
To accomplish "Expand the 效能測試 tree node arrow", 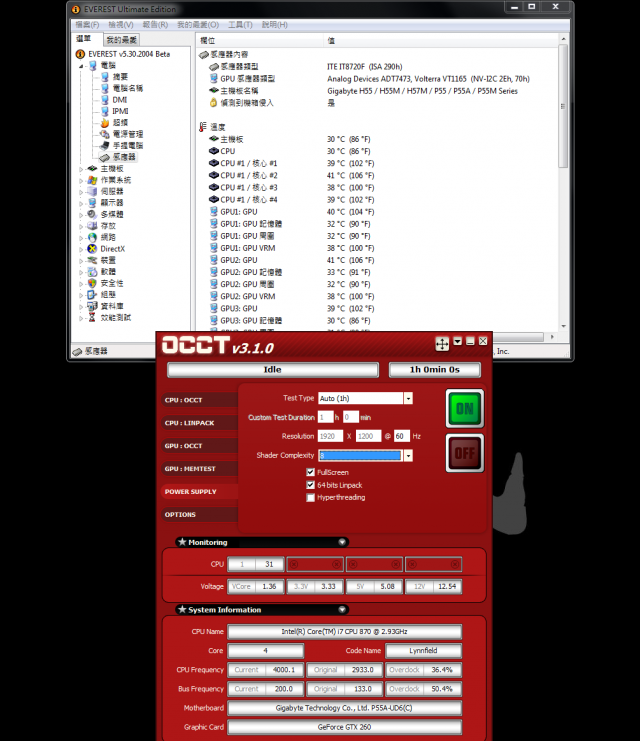I will 81,318.
